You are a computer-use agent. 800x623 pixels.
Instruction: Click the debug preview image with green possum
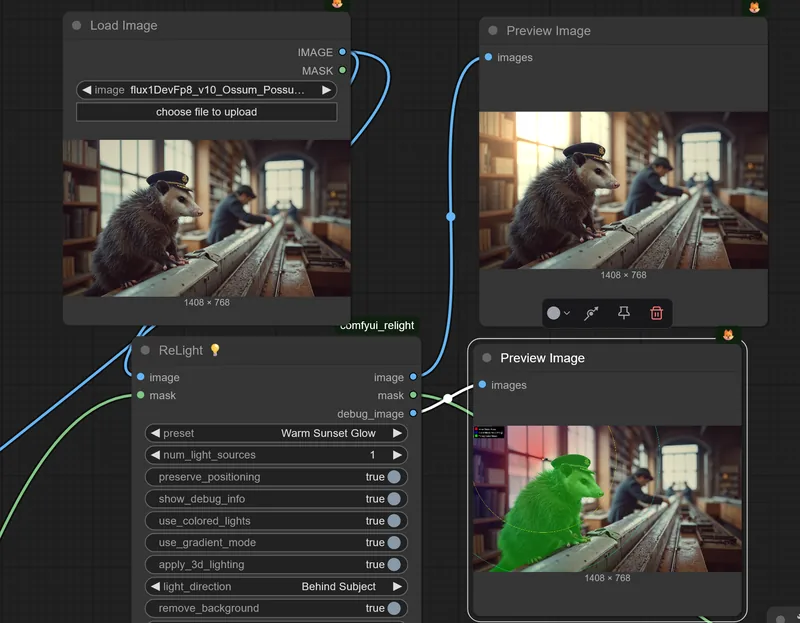click(607, 499)
